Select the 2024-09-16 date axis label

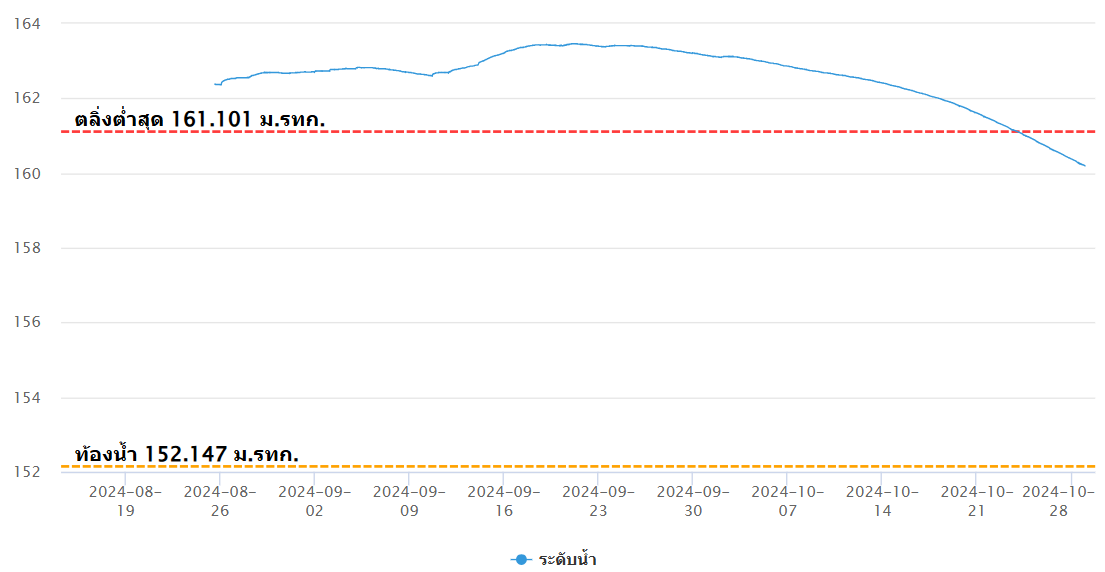click(504, 502)
